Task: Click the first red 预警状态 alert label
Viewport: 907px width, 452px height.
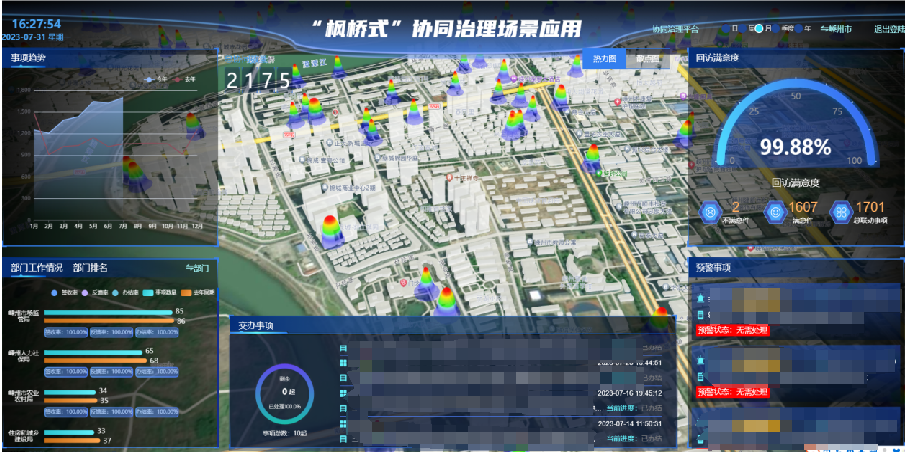Action: 731,331
